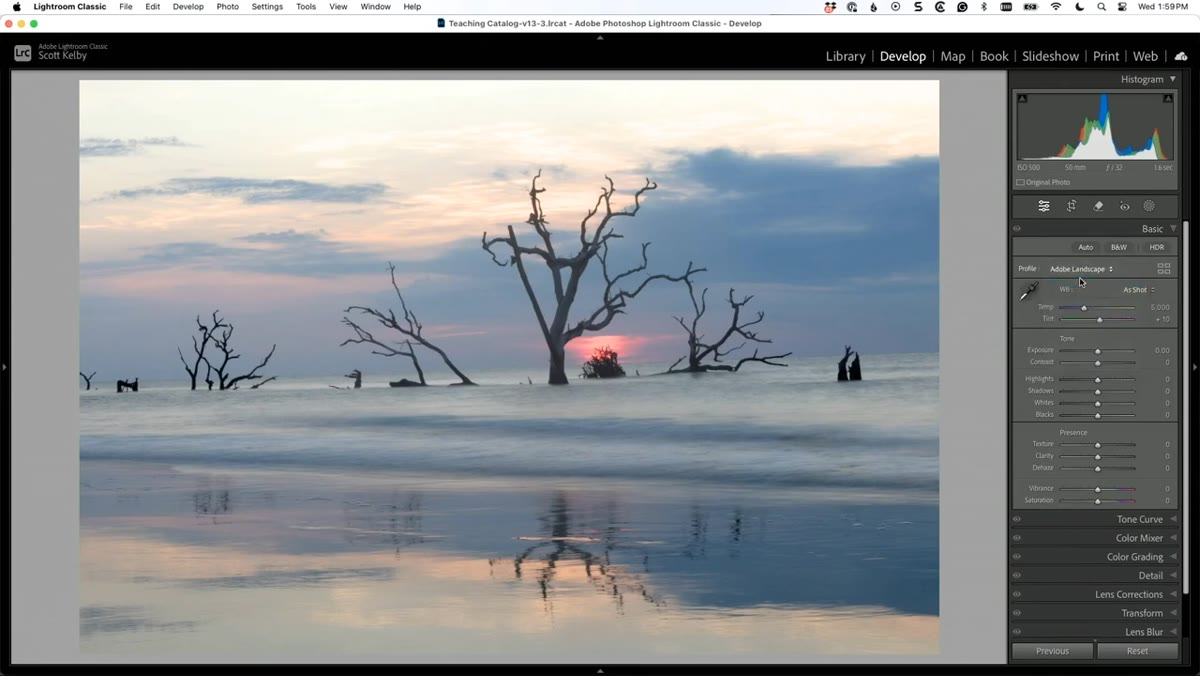Screen dimensions: 1200x676
Task: Enable the Original Photo checkbox
Action: [1020, 182]
